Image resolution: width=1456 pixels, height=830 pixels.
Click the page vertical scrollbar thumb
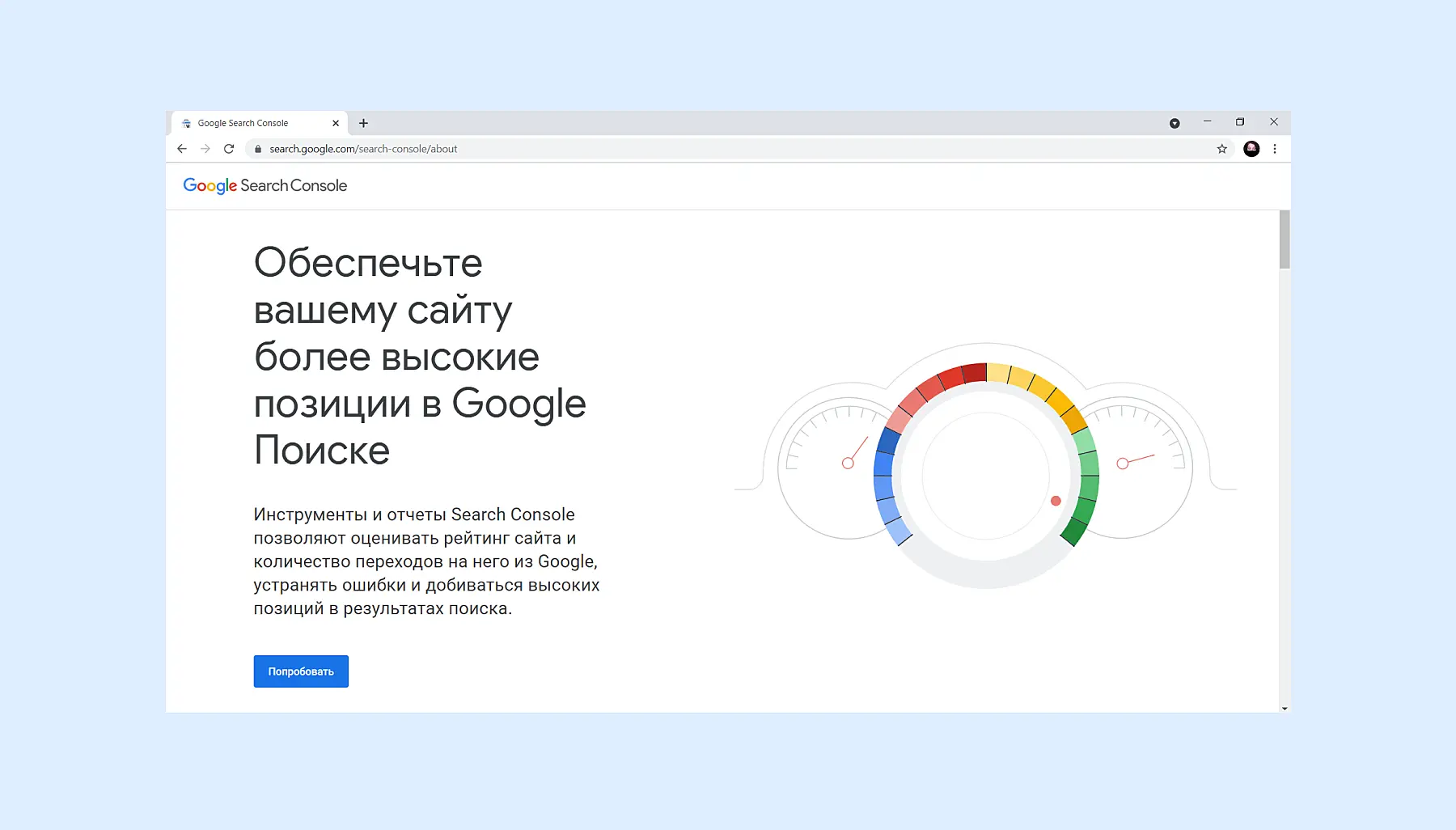1285,239
